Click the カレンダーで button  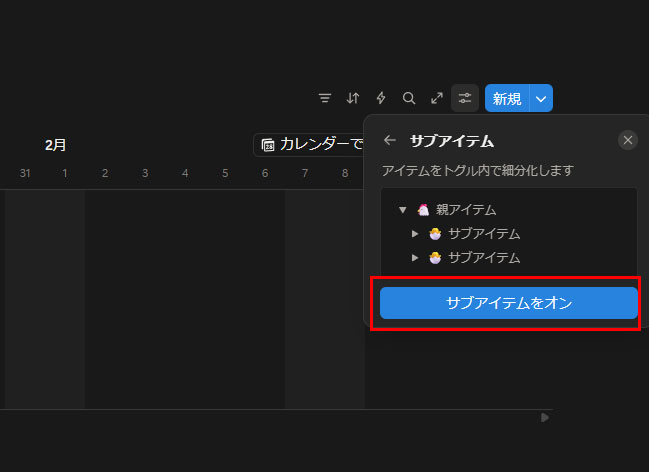pyautogui.click(x=311, y=145)
